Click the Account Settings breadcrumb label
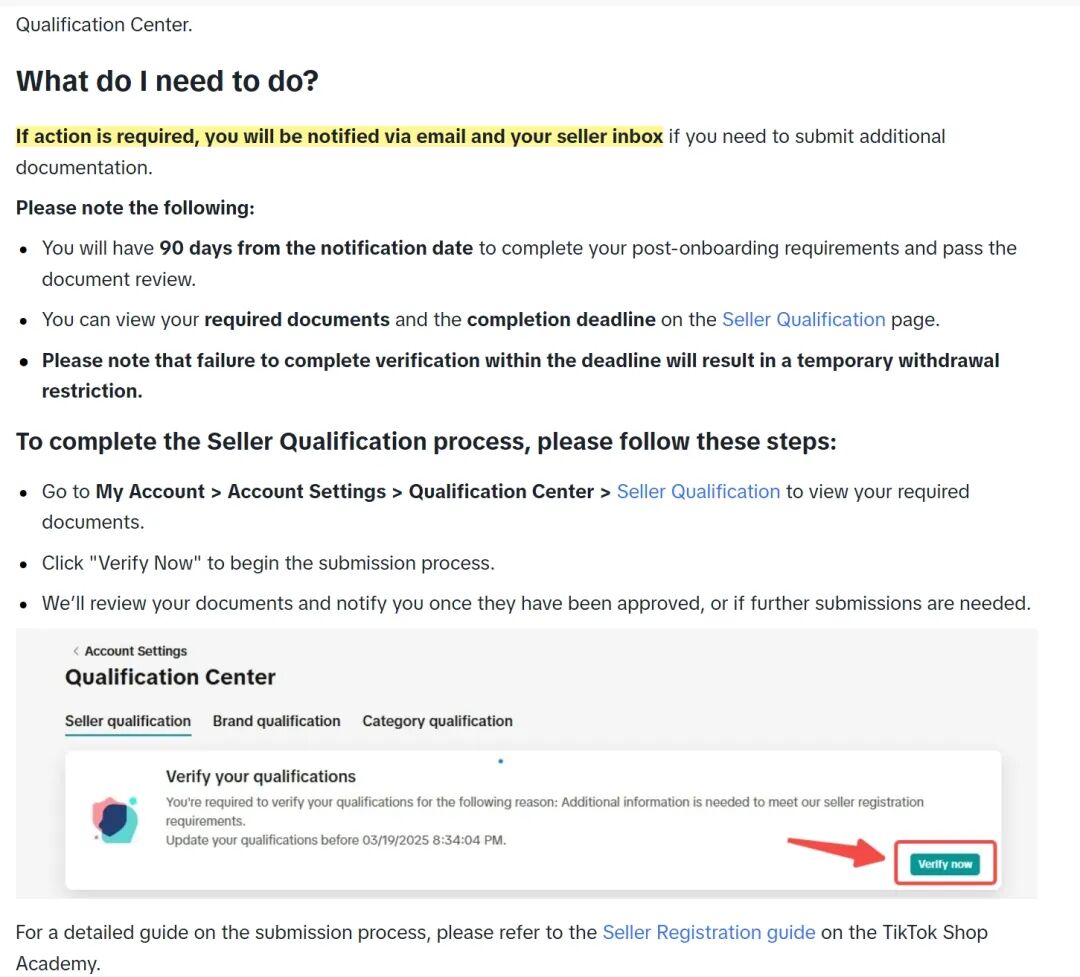Viewport: 1080px width, 977px height. [x=136, y=651]
